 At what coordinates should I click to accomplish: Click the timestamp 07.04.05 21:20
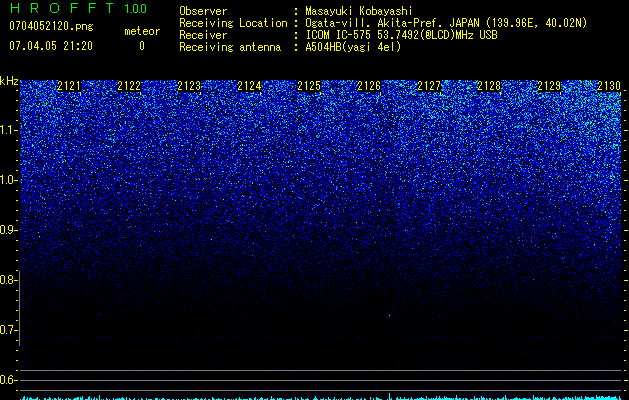click(51, 46)
